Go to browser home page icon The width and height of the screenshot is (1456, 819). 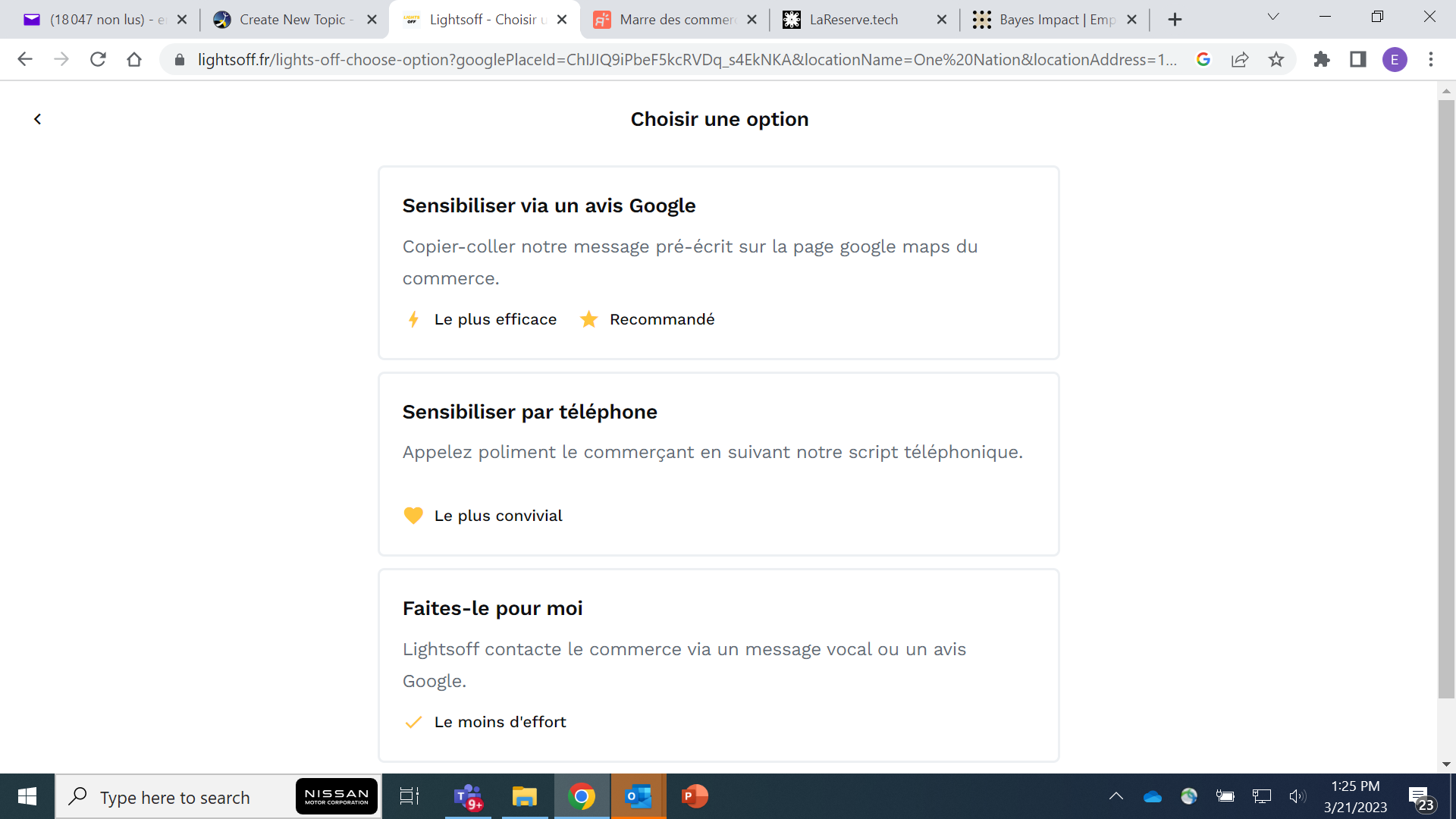click(x=134, y=59)
